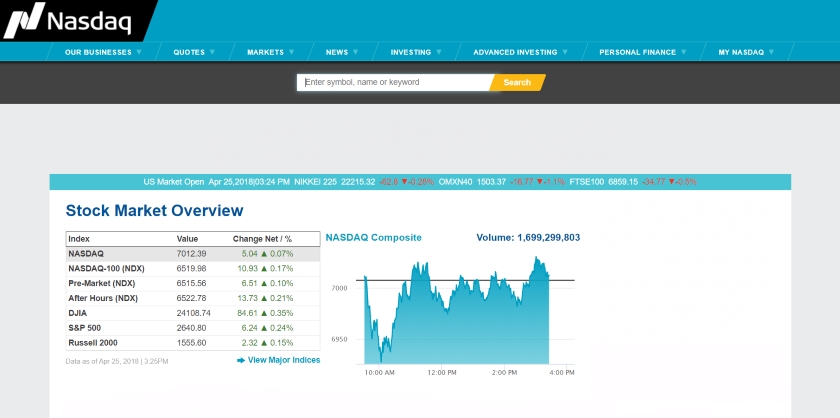Select the DJIA index row
This screenshot has width=840, height=418.
[x=193, y=313]
